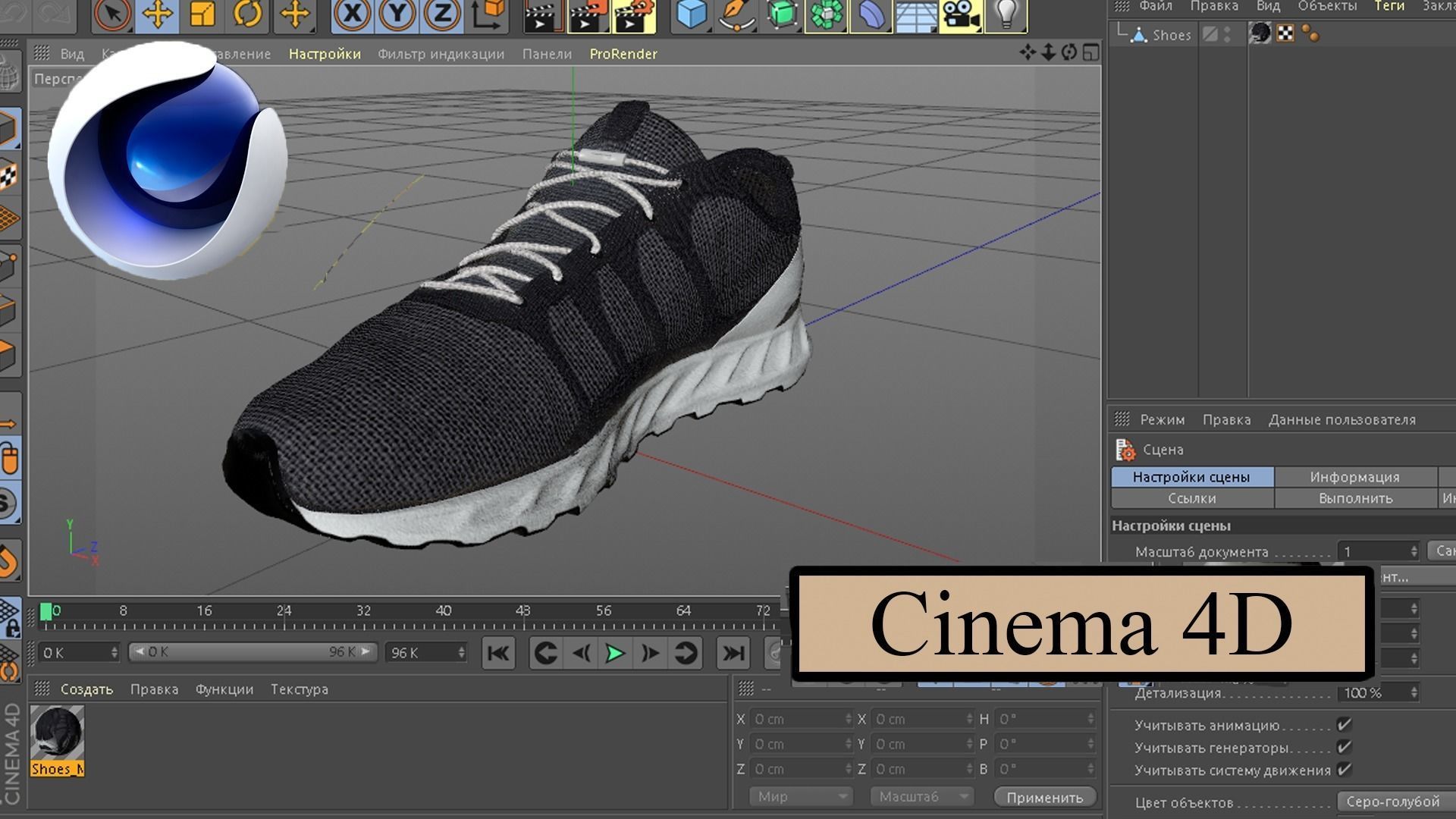Step to previous frame
This screenshot has width=1456, height=819.
(581, 653)
